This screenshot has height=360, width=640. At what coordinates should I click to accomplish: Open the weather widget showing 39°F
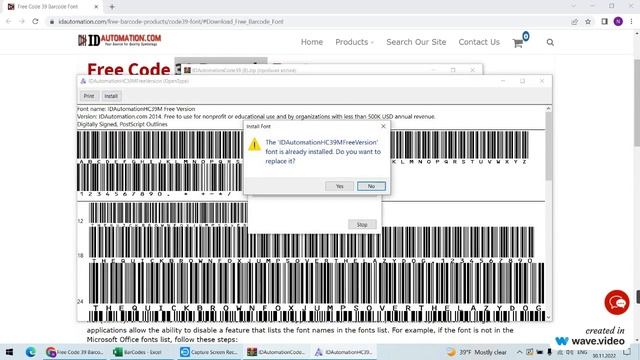[477, 352]
